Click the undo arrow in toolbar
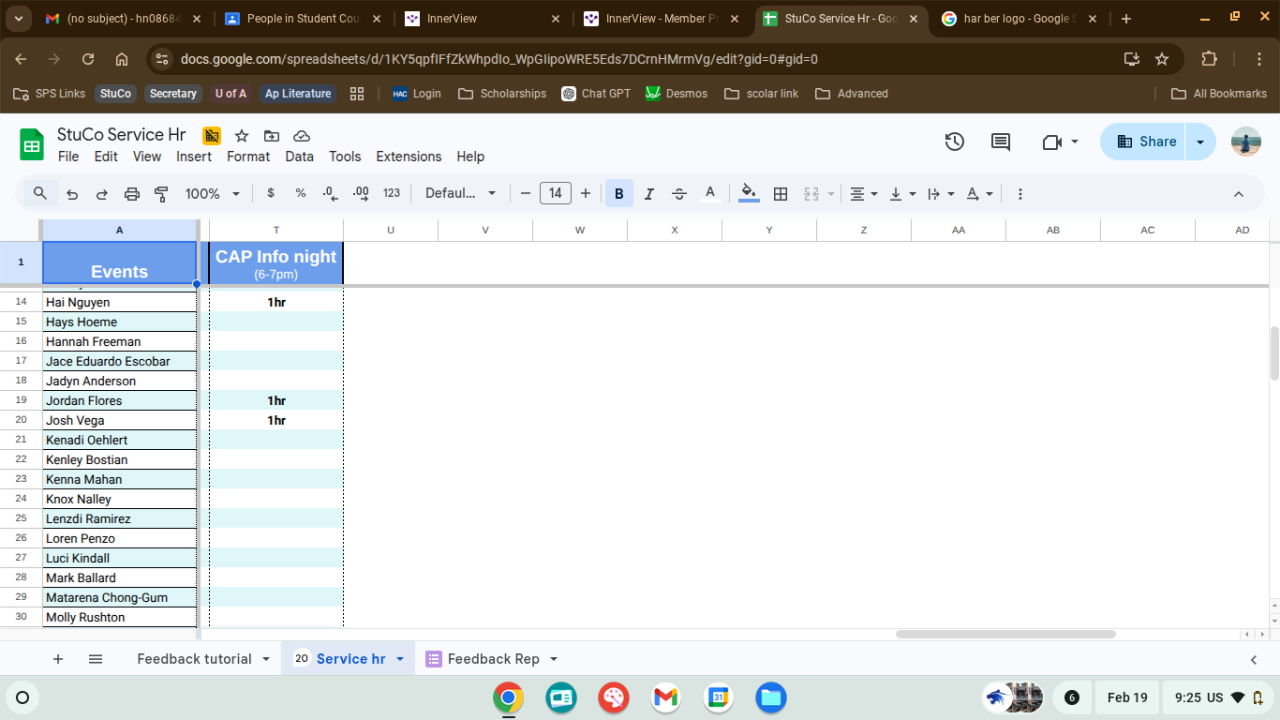Image resolution: width=1280 pixels, height=720 pixels. [x=72, y=194]
